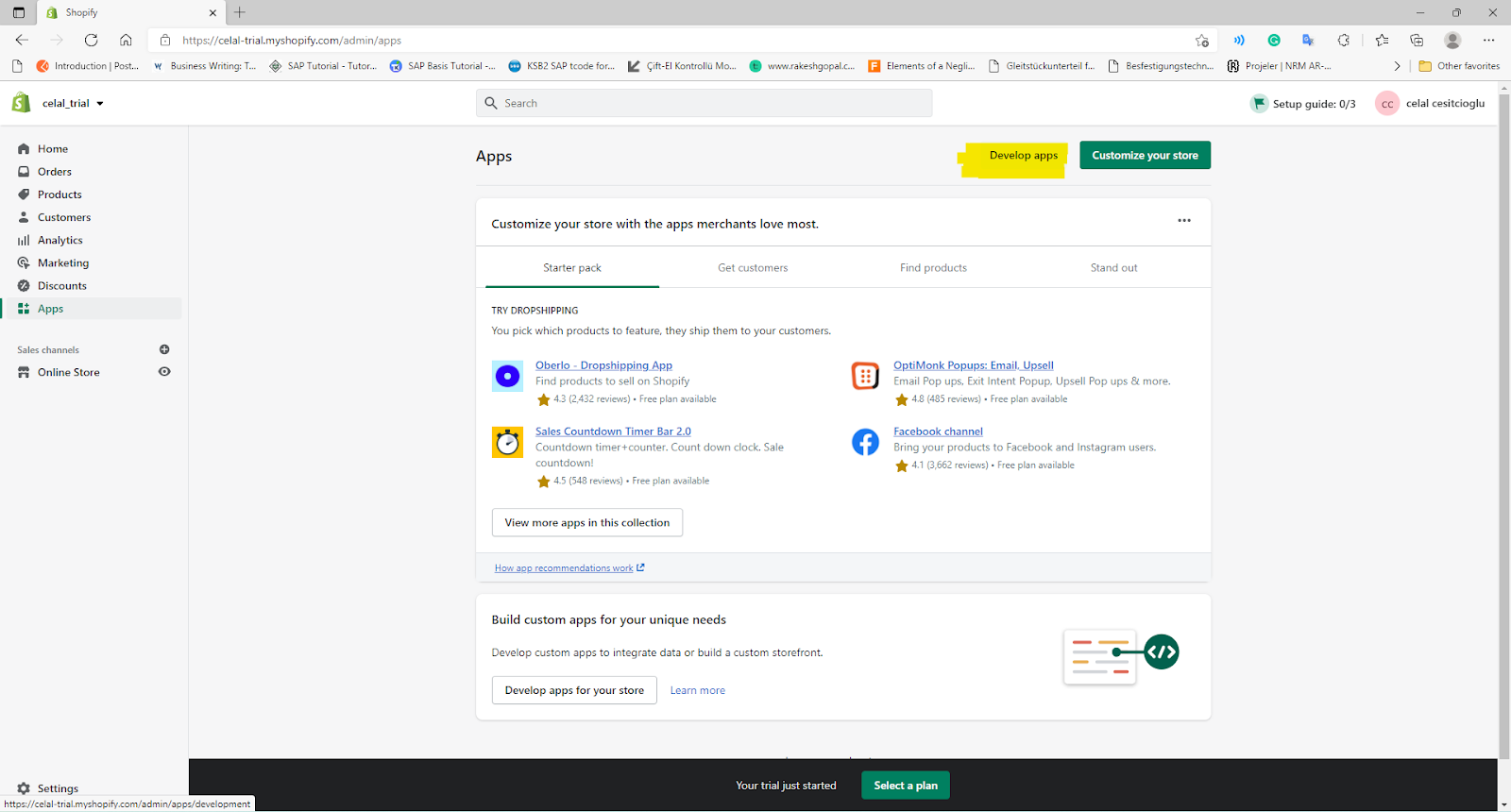Open a new browser tab
The image size is (1511, 812).
click(x=240, y=12)
